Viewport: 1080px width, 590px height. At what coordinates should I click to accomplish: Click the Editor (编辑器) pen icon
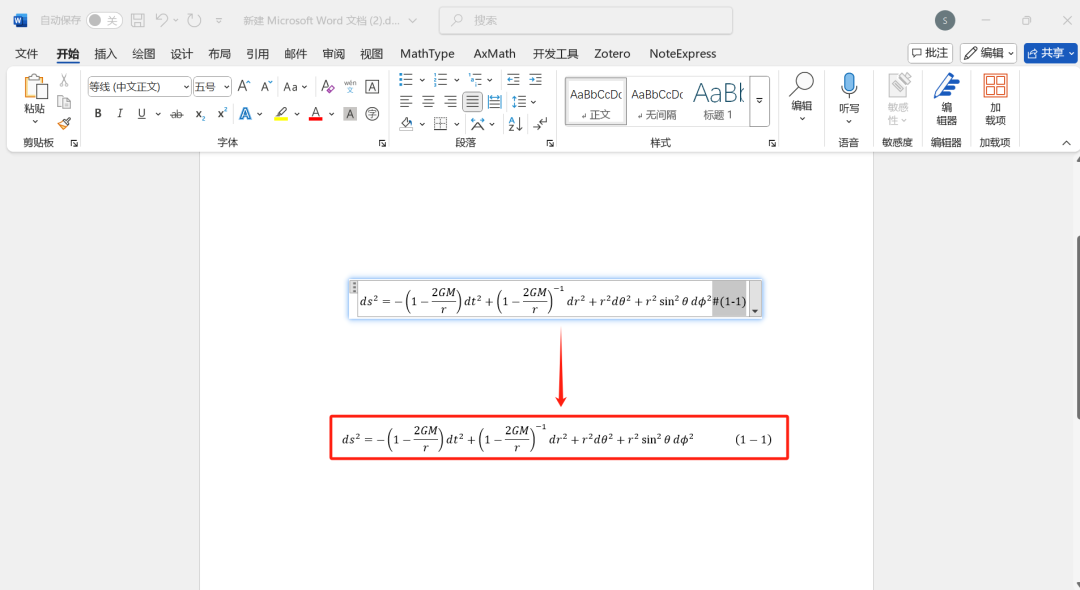pyautogui.click(x=946, y=98)
